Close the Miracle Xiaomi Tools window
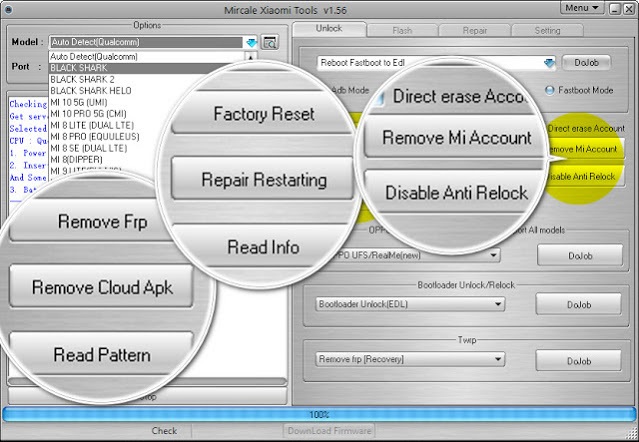 (x=629, y=9)
